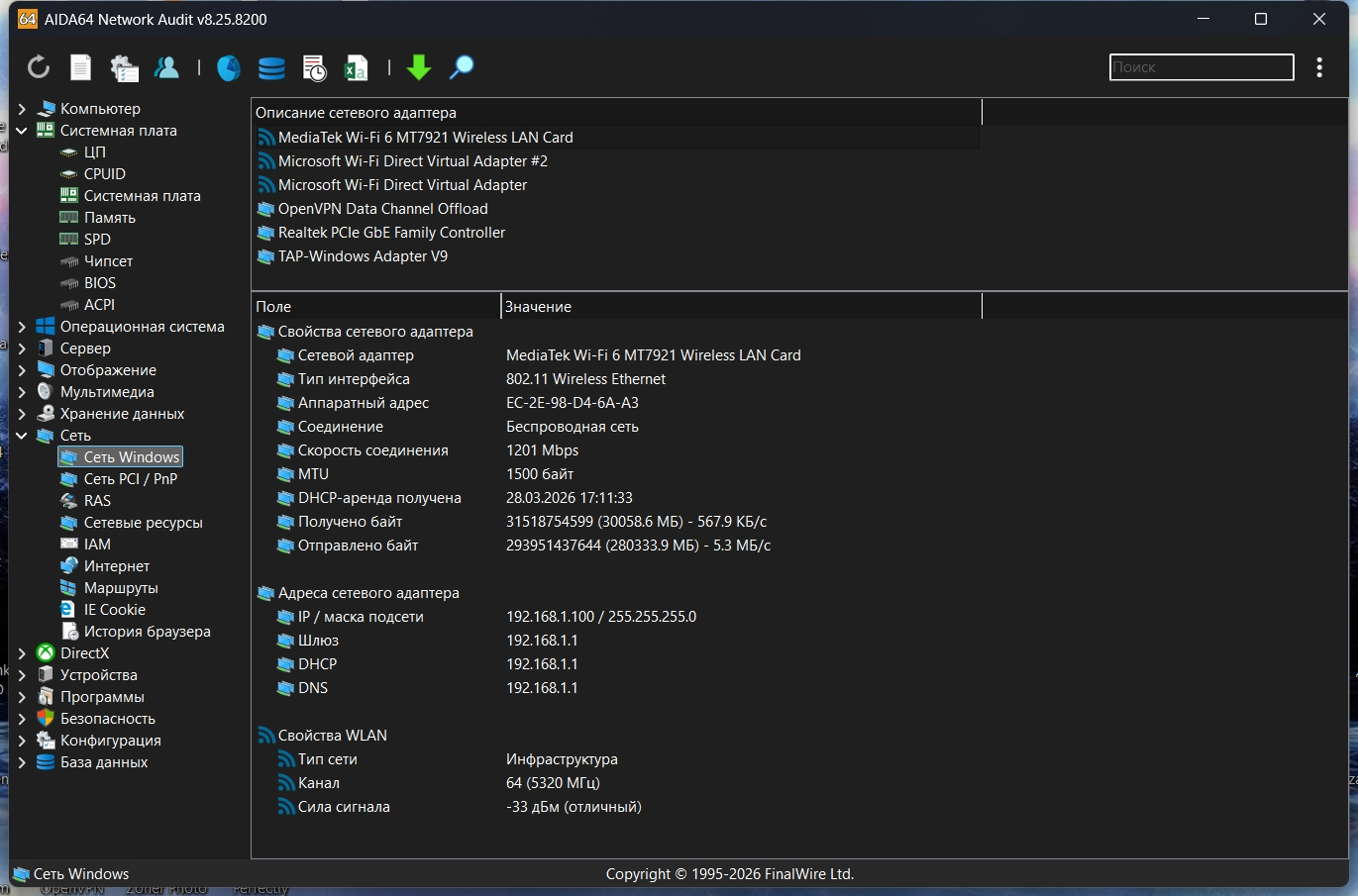Collapse the Системная плата root node
1358x896 pixels.
pyautogui.click(x=22, y=131)
